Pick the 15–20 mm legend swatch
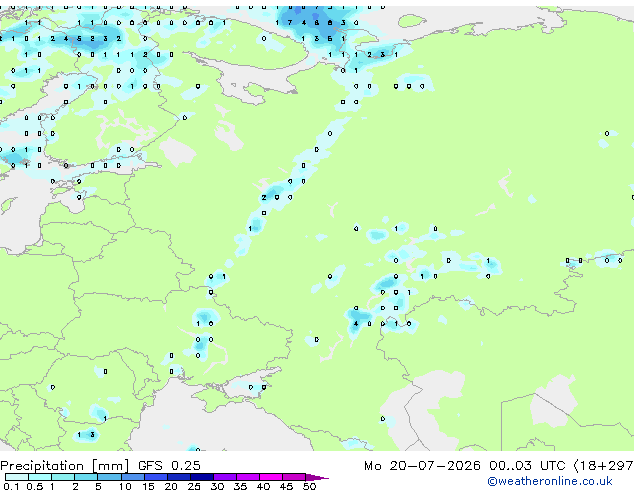This screenshot has width=634, height=490. pyautogui.click(x=155, y=477)
